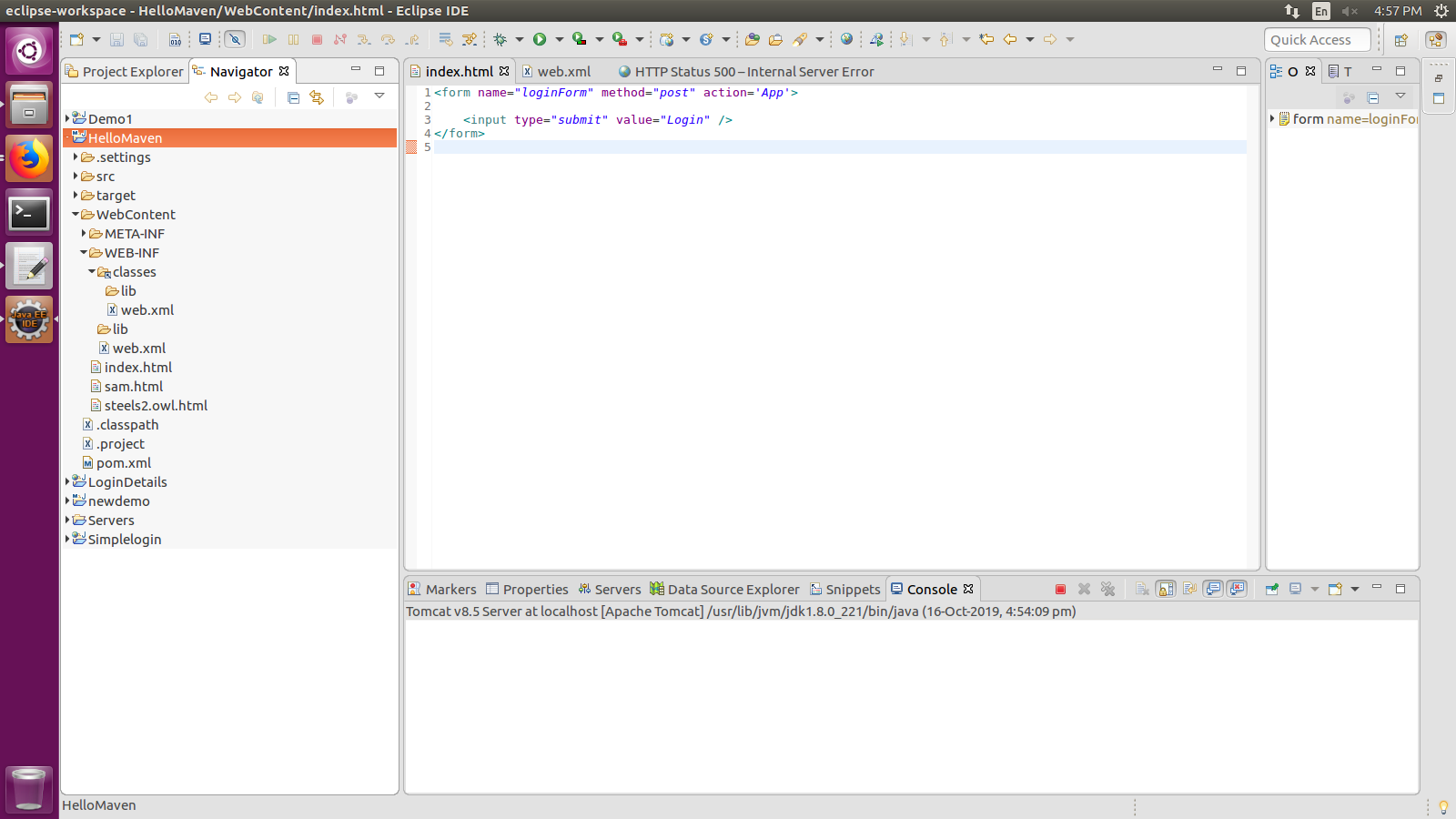This screenshot has height=819, width=1456.
Task: Collapse the WebContent folder
Action: point(75,214)
